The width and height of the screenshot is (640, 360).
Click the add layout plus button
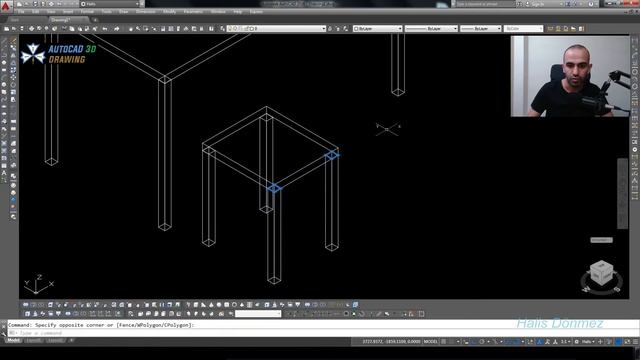point(71,340)
